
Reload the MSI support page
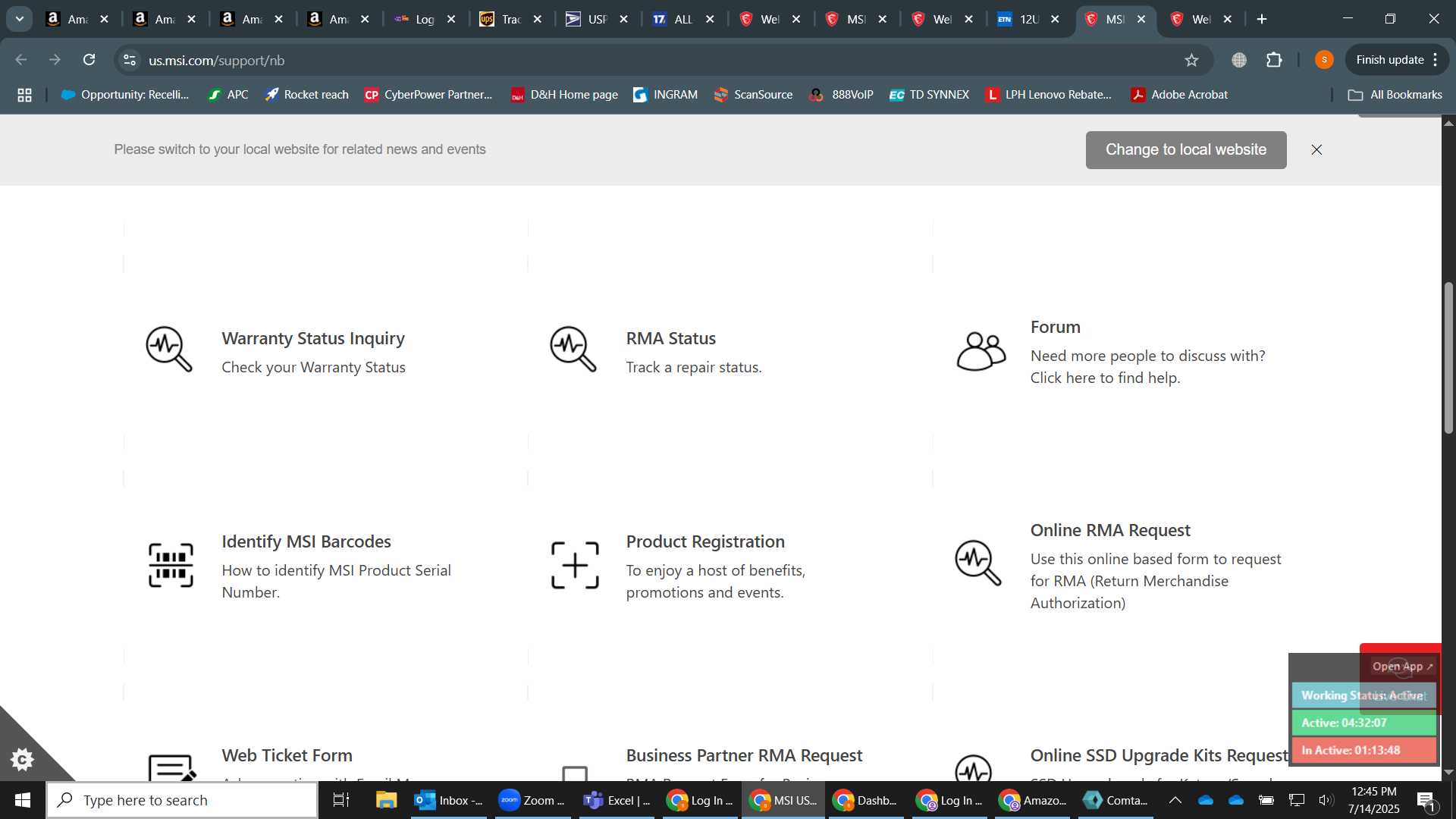[89, 60]
